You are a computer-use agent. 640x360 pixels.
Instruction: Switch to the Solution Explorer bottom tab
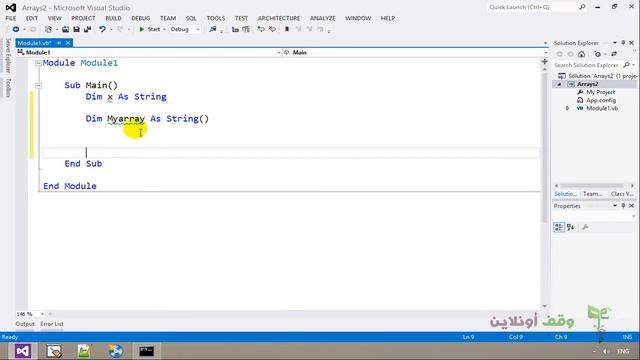coord(566,194)
